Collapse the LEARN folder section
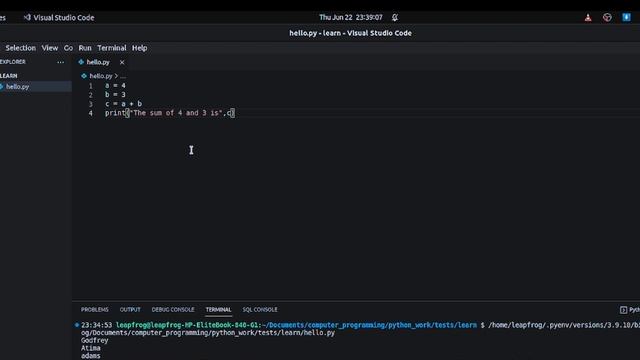Screen dimensions: 640x360 (9, 76)
